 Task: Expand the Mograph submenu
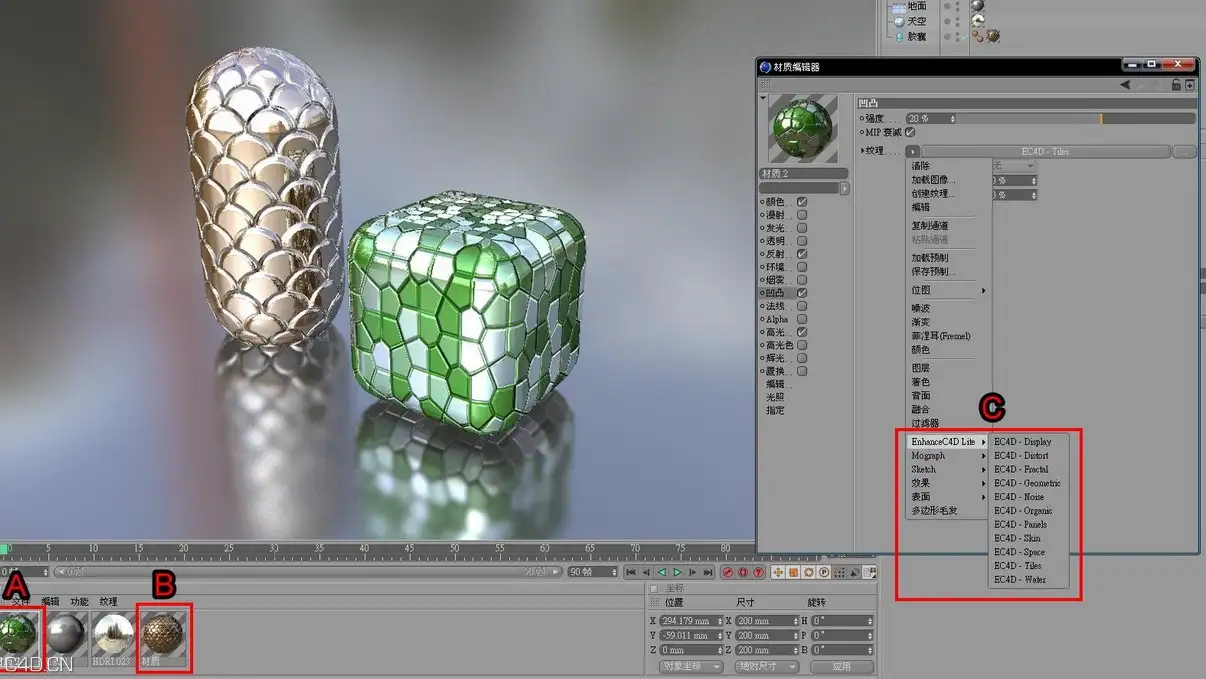point(947,456)
